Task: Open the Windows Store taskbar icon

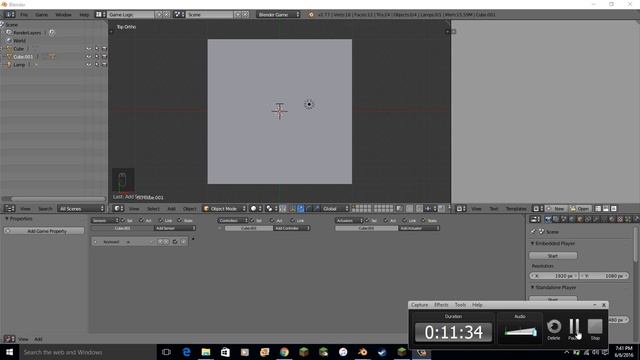Action: 225,352
